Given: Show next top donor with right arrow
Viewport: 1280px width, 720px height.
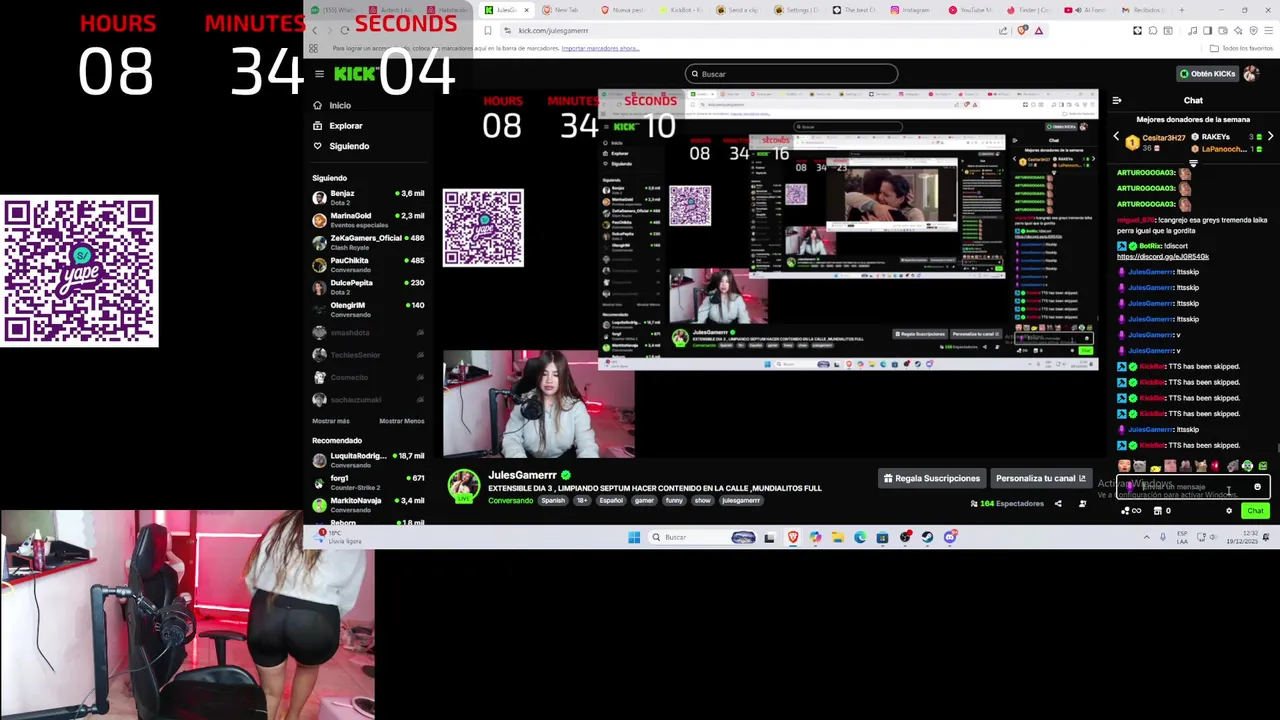Looking at the screenshot, I should 1270,136.
